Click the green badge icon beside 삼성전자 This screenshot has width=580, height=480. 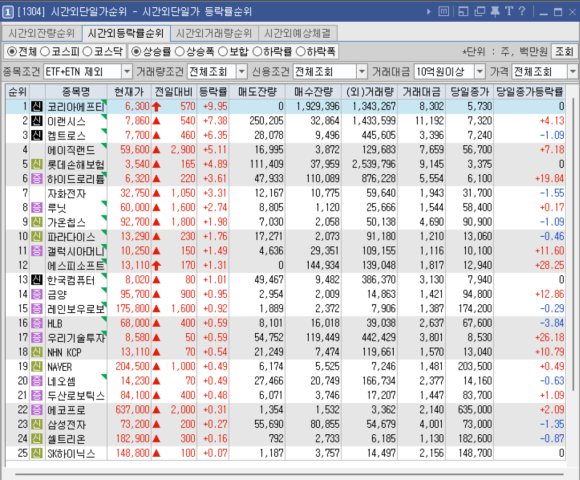37,424
